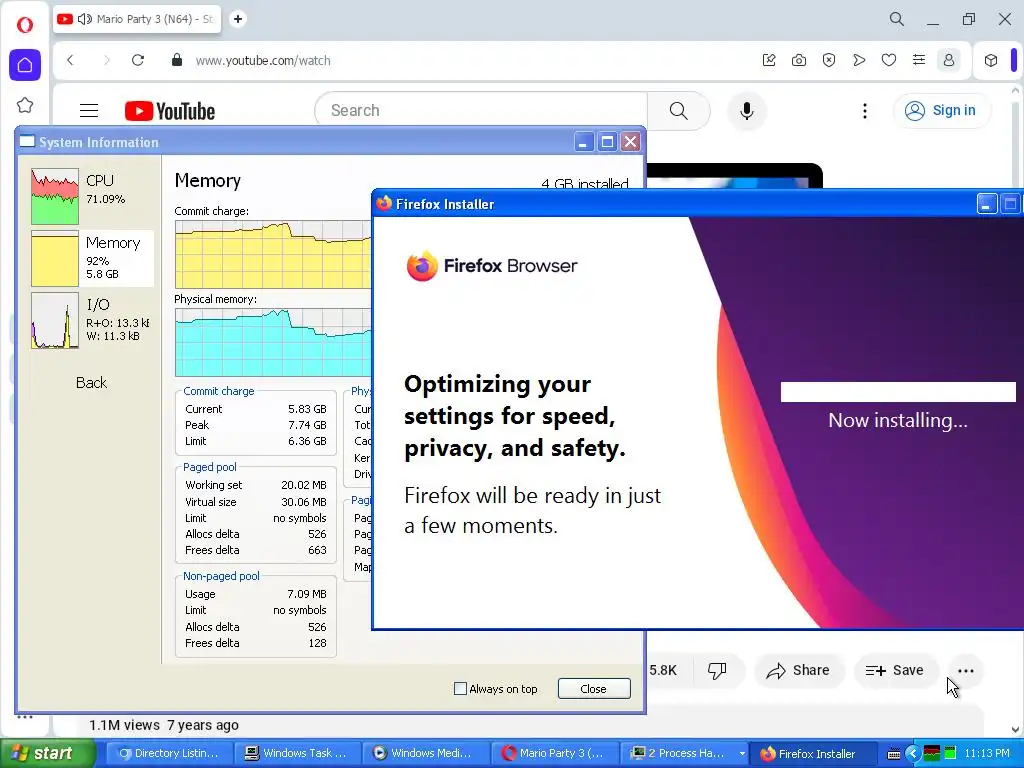Click the Physical memory history graph
The width and height of the screenshot is (1024, 768).
pos(273,342)
